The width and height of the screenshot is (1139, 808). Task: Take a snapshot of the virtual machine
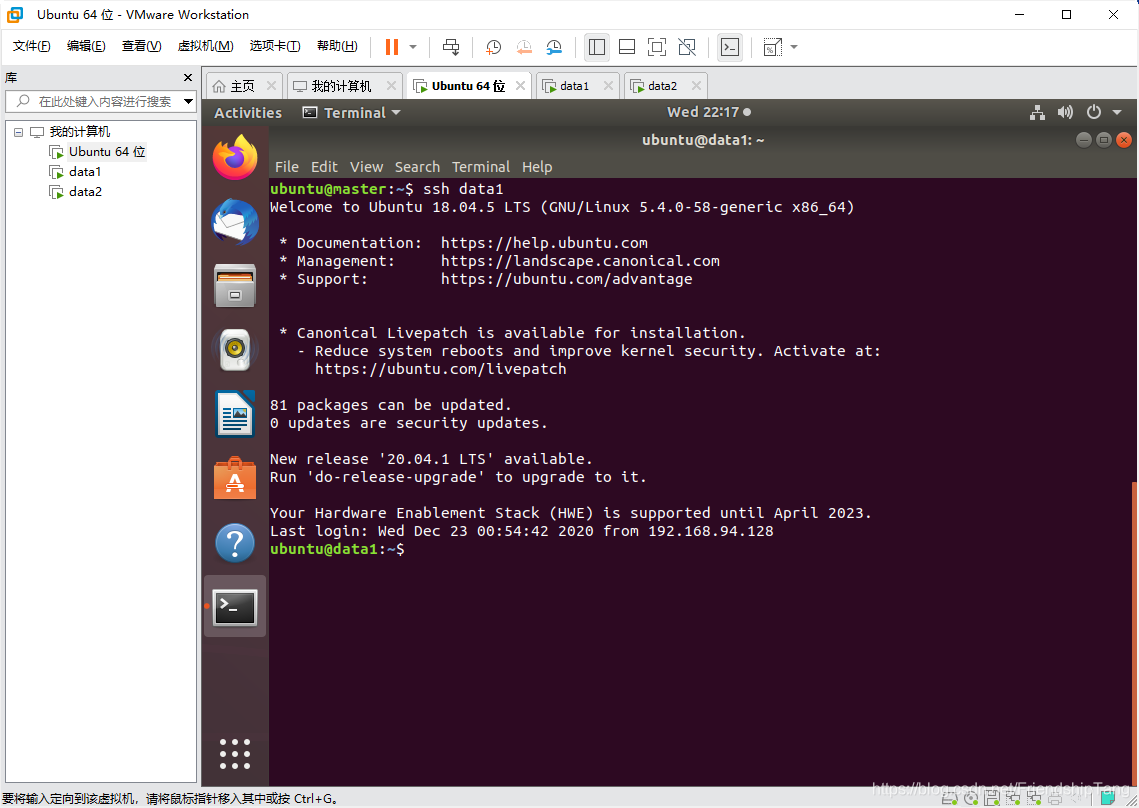click(493, 47)
